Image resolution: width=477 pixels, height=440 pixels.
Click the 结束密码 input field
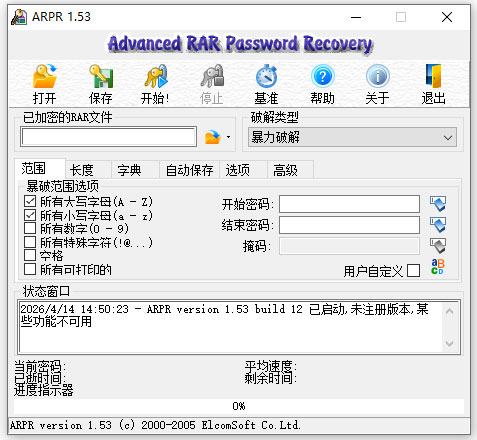tap(349, 225)
